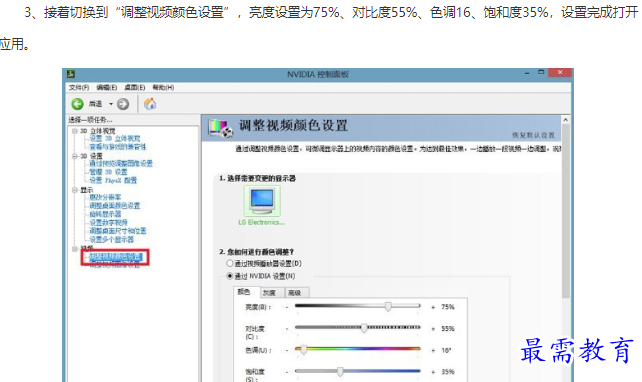Click the brightness plus button
642x382 pixels.
click(433, 307)
